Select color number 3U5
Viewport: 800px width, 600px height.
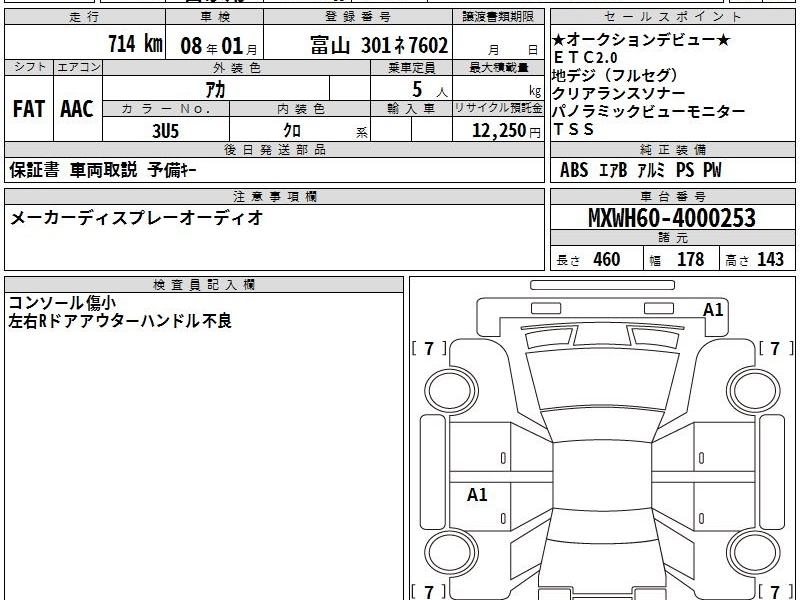(166, 131)
